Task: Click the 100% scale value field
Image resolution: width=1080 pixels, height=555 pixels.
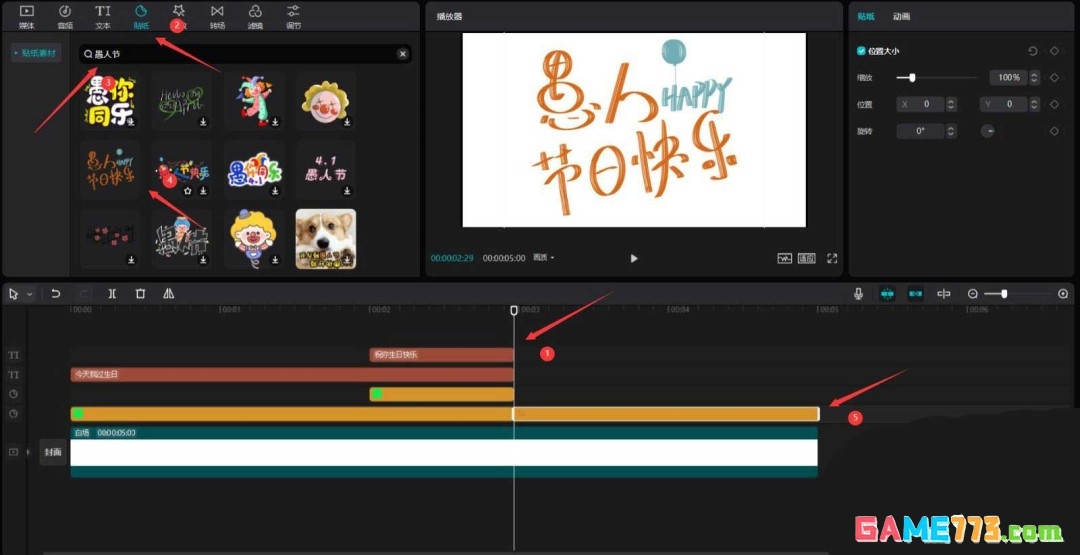Action: pyautogui.click(x=1009, y=78)
